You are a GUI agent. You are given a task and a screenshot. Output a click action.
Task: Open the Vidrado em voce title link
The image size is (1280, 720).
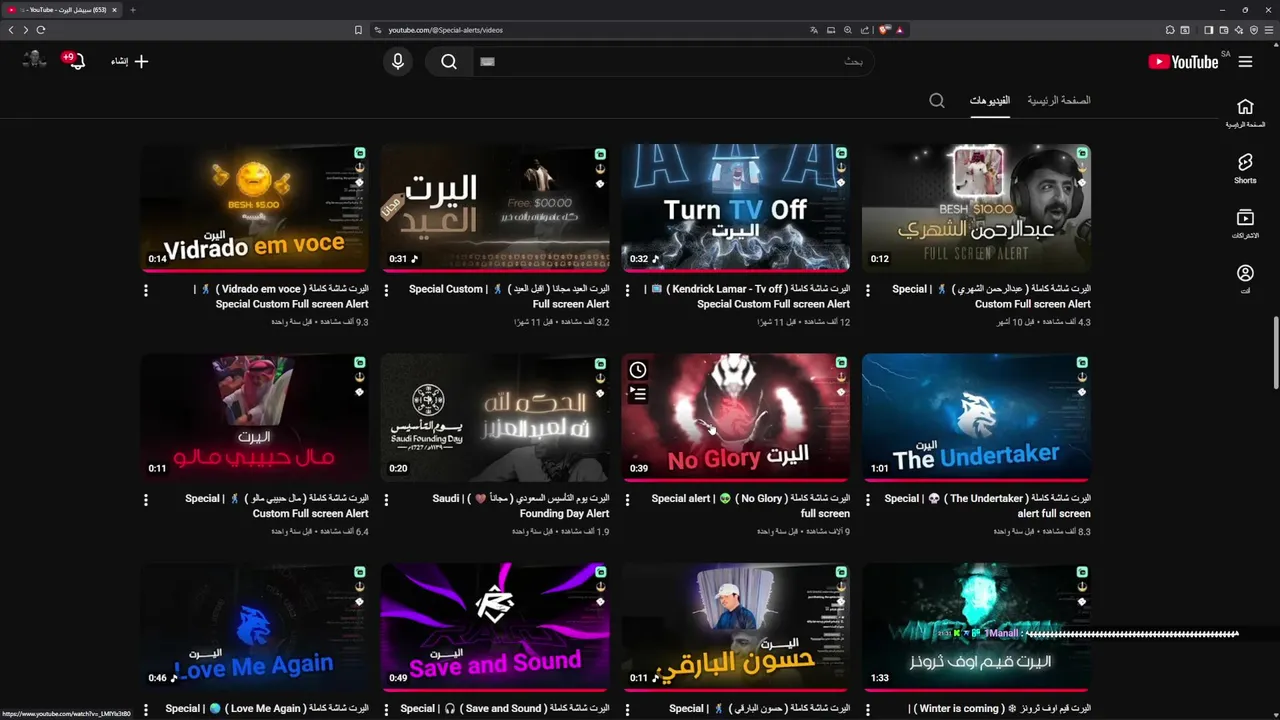click(282, 296)
